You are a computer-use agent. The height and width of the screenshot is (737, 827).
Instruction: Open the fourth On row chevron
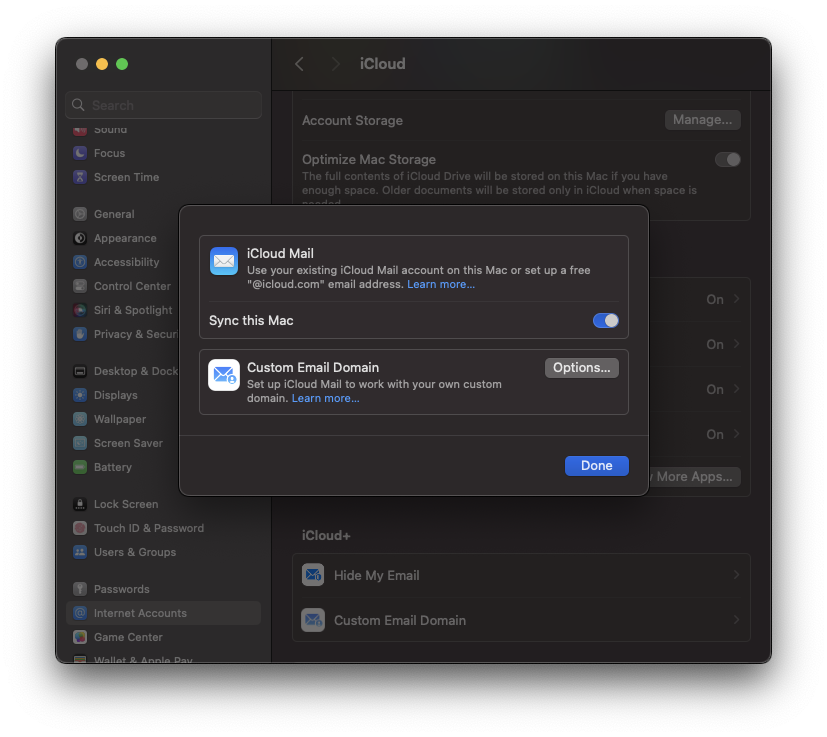[736, 434]
